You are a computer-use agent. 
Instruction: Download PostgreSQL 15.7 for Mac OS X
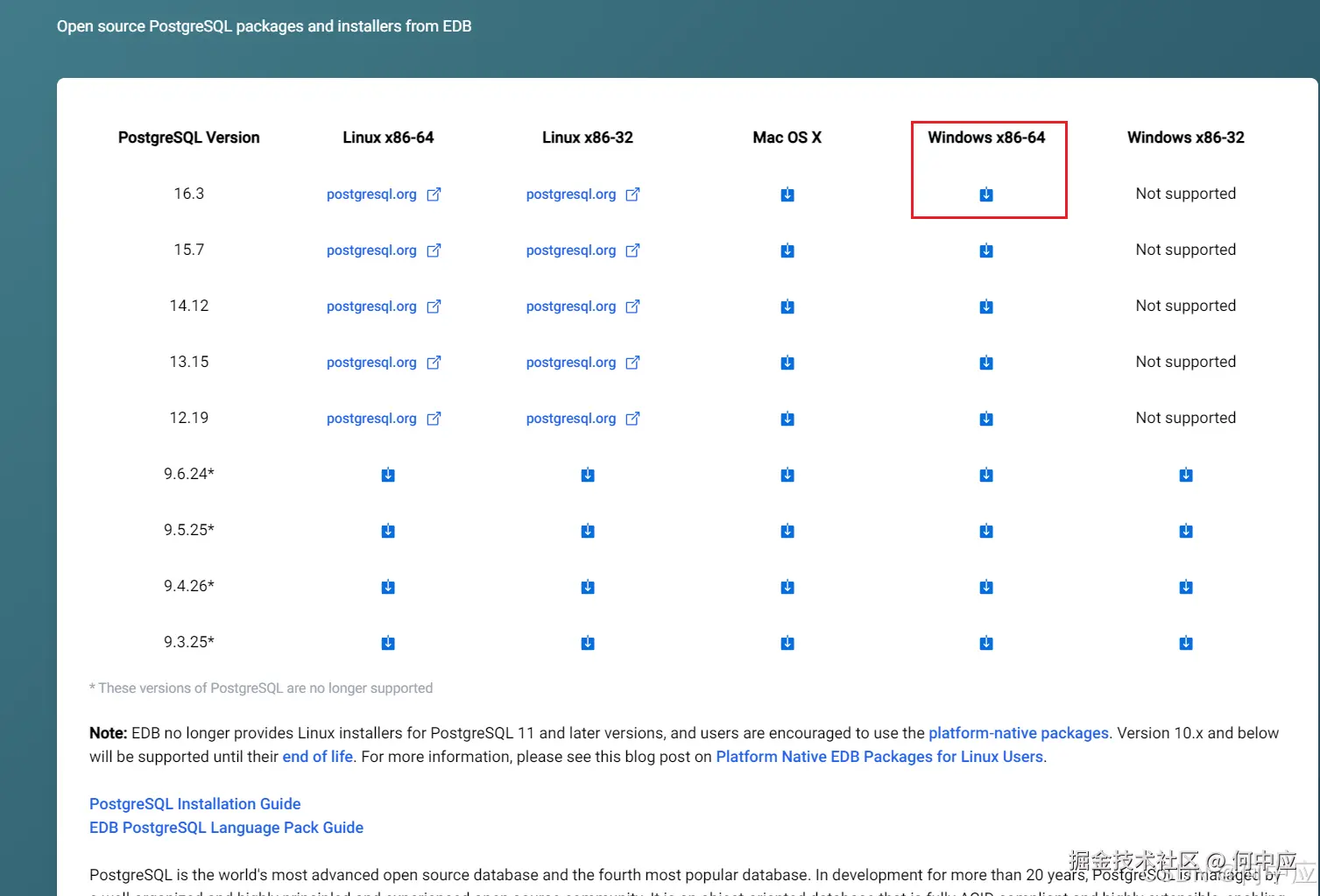click(x=787, y=250)
